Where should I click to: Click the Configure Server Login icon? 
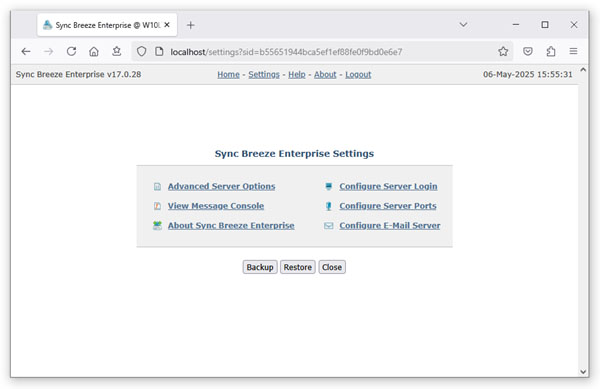point(328,186)
